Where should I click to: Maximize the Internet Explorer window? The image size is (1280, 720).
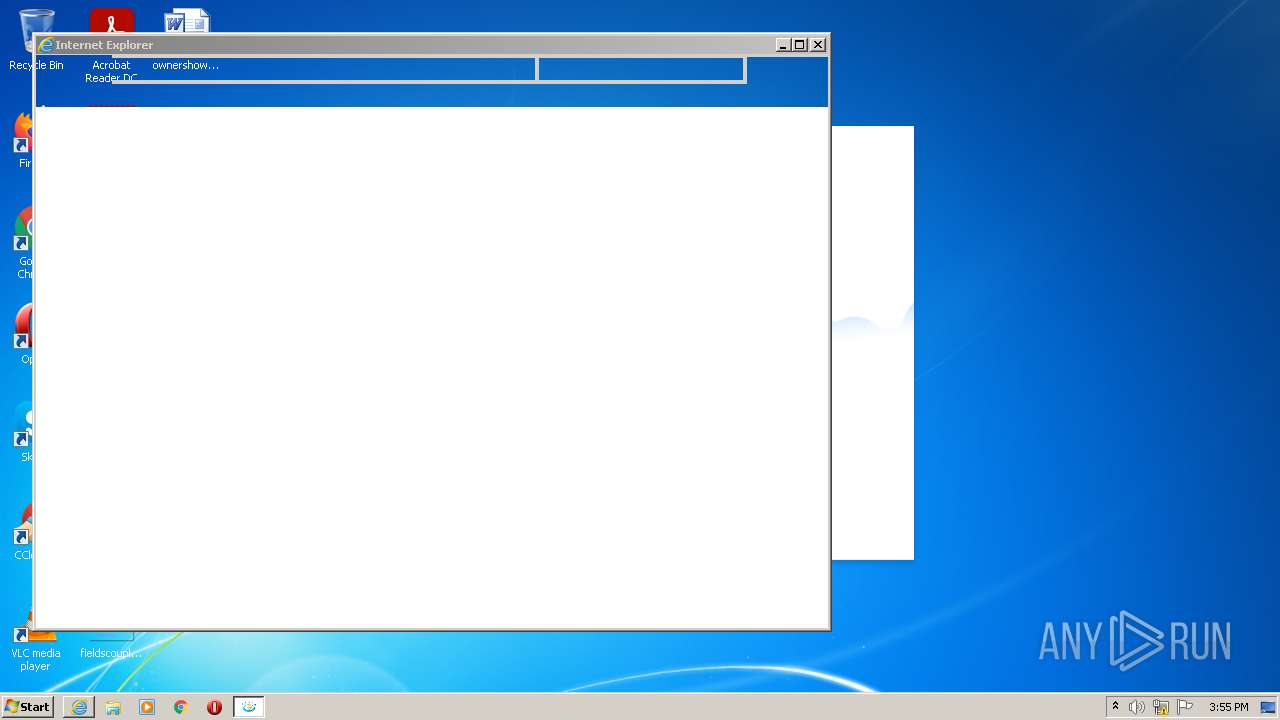tap(800, 45)
